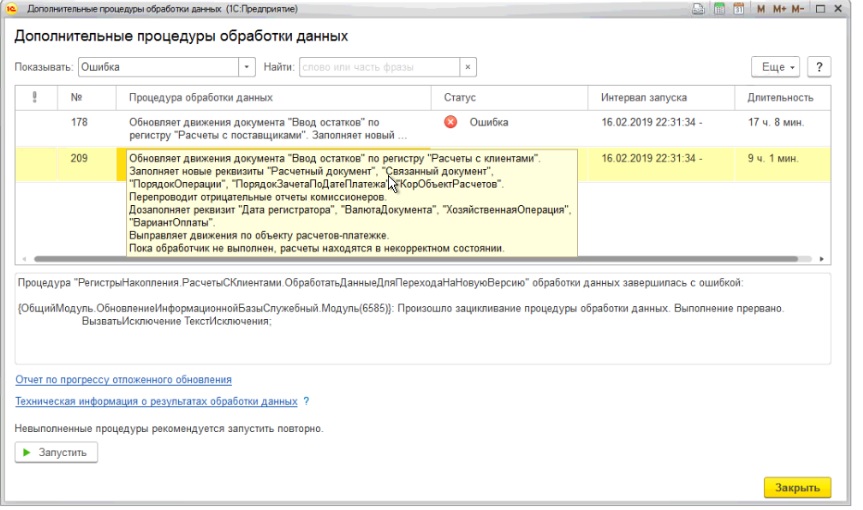Open the Еще dropdown menu
The width and height of the screenshot is (863, 510).
coord(777,67)
